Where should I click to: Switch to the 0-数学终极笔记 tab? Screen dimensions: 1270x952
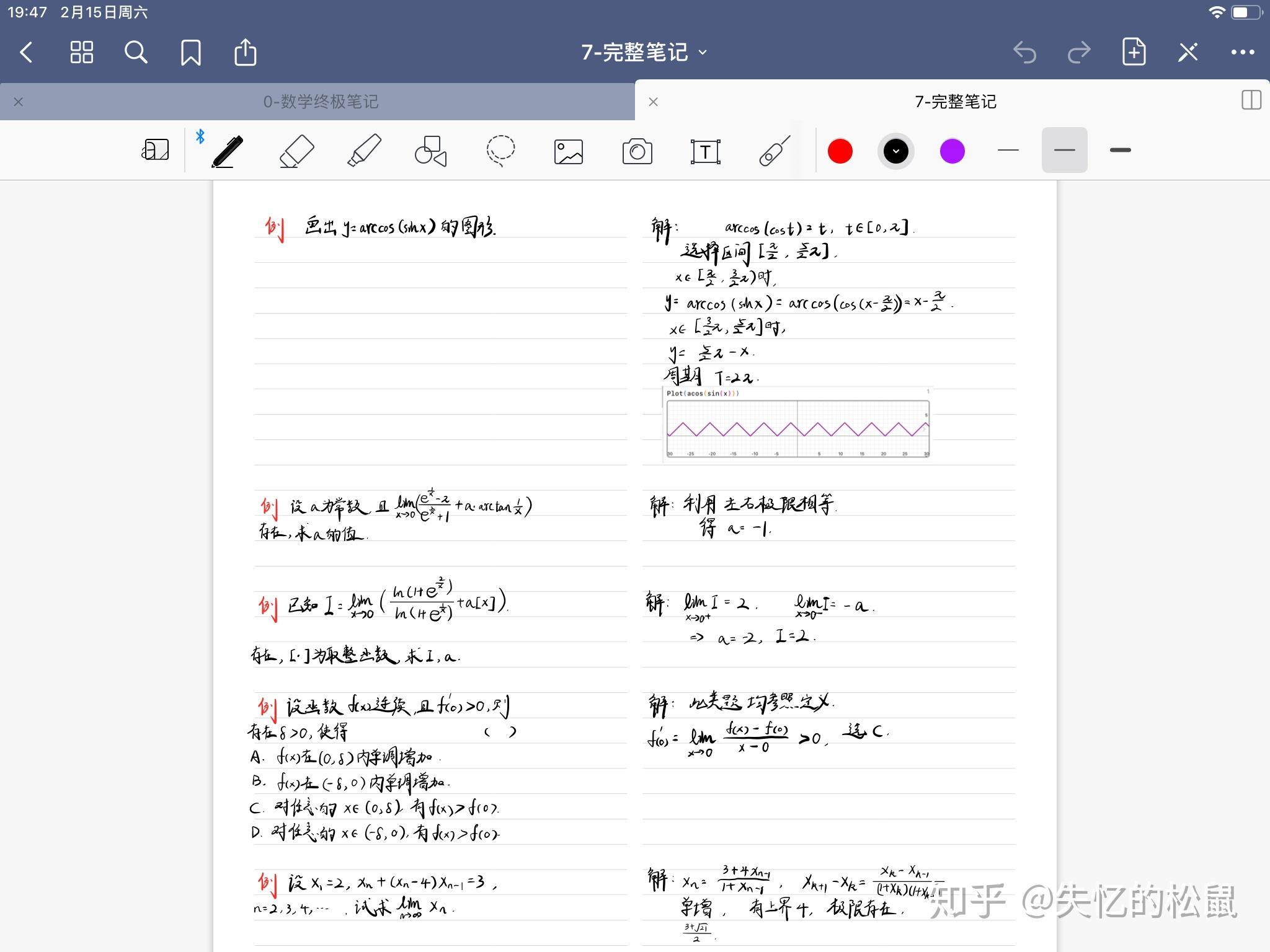pyautogui.click(x=321, y=102)
